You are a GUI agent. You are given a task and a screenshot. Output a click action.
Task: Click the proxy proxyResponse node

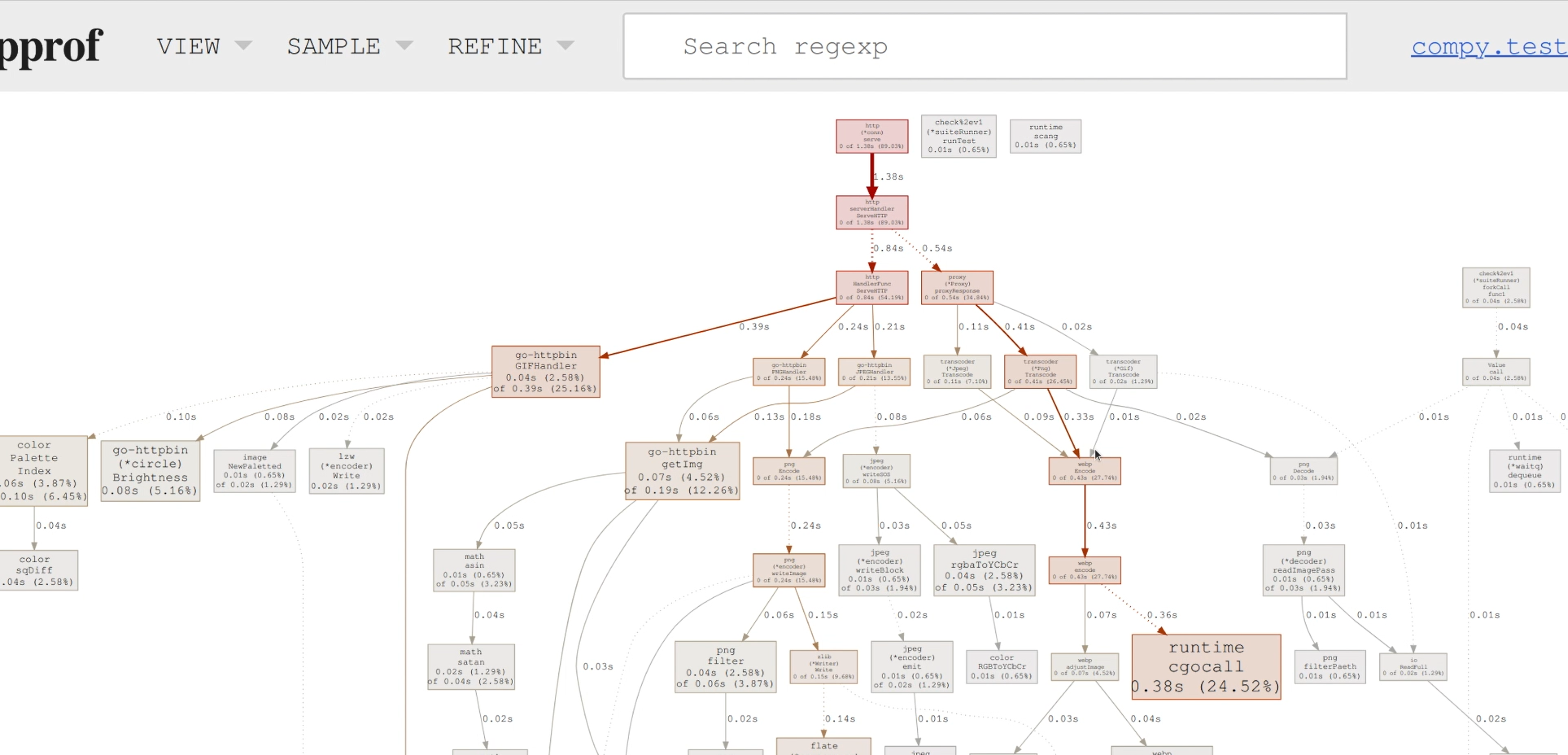[x=956, y=287]
